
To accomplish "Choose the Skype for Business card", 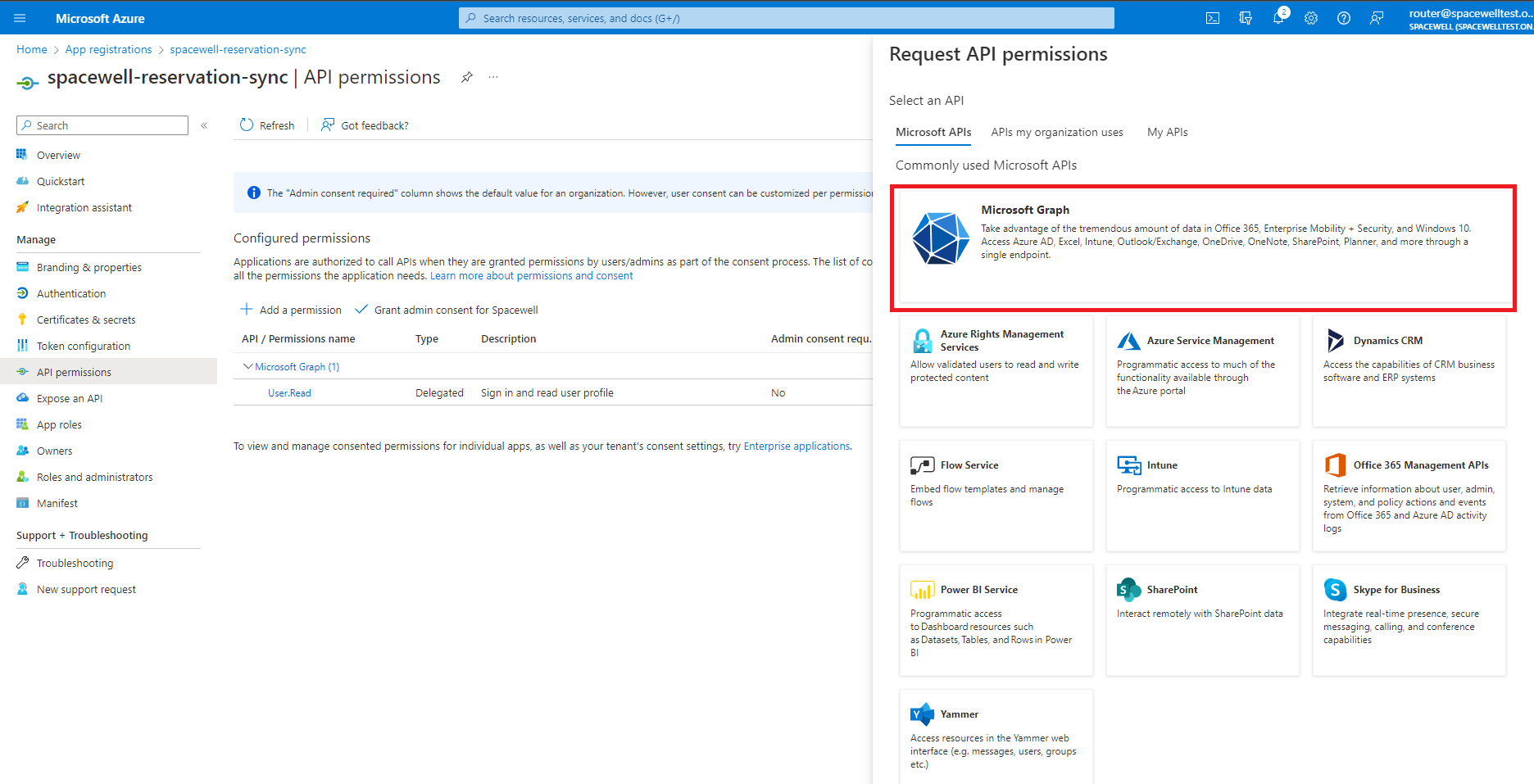I will 1409,620.
